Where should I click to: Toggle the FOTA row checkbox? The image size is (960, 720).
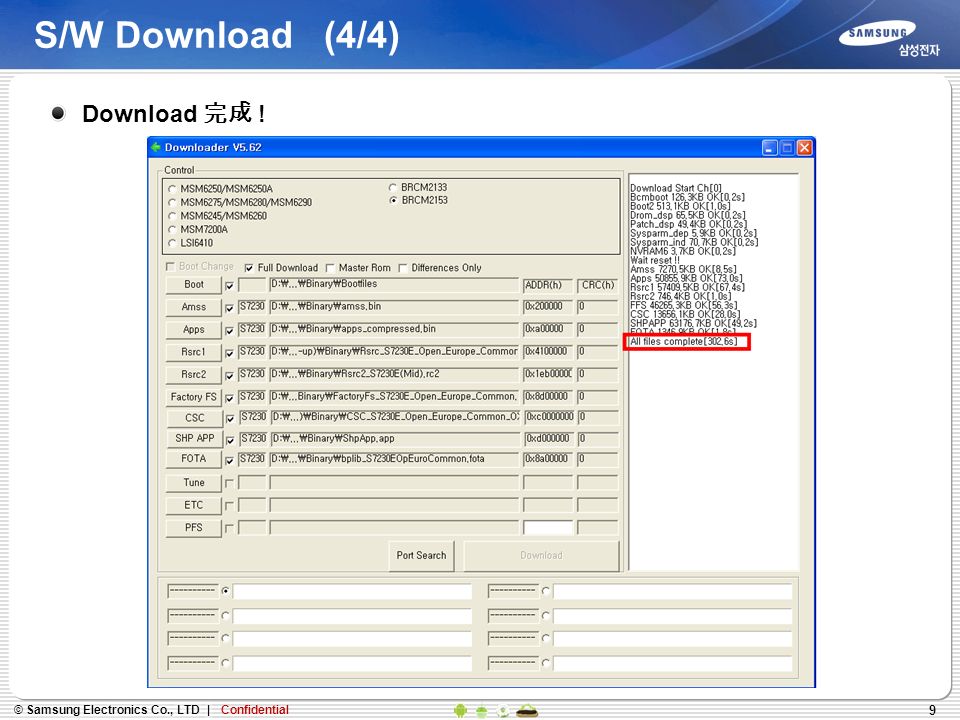click(x=230, y=460)
